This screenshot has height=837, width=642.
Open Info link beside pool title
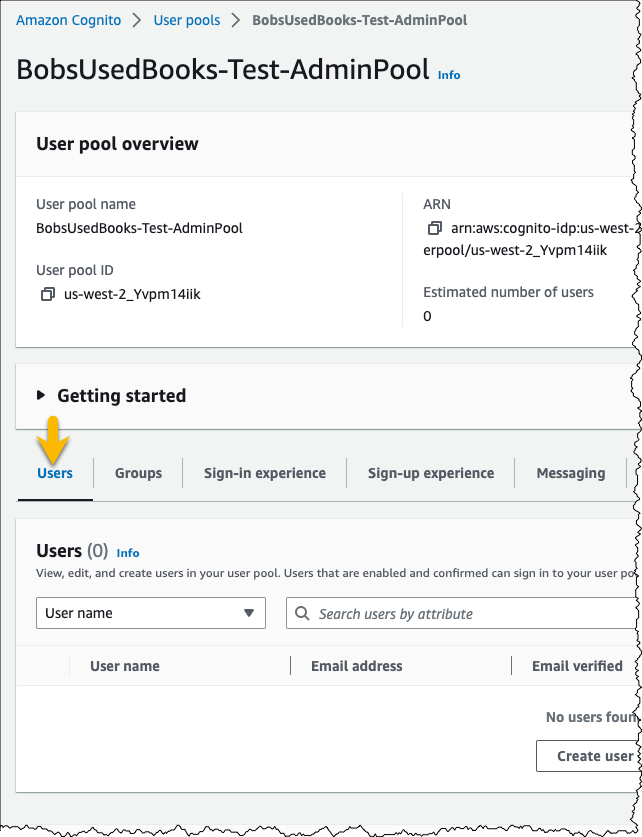449,75
